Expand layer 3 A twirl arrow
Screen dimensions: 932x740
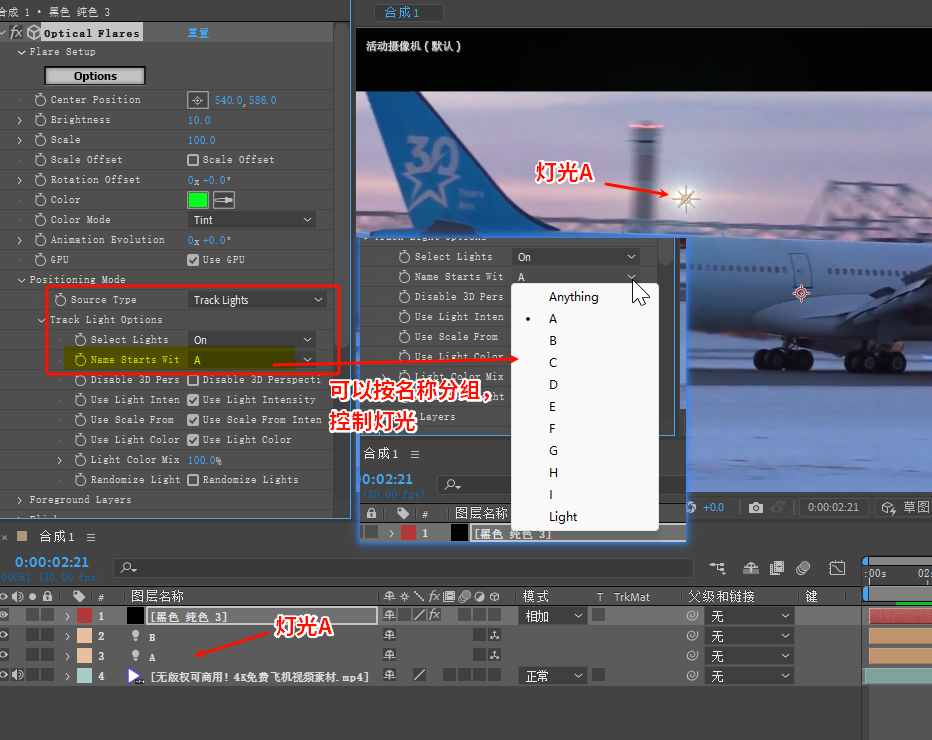68,656
